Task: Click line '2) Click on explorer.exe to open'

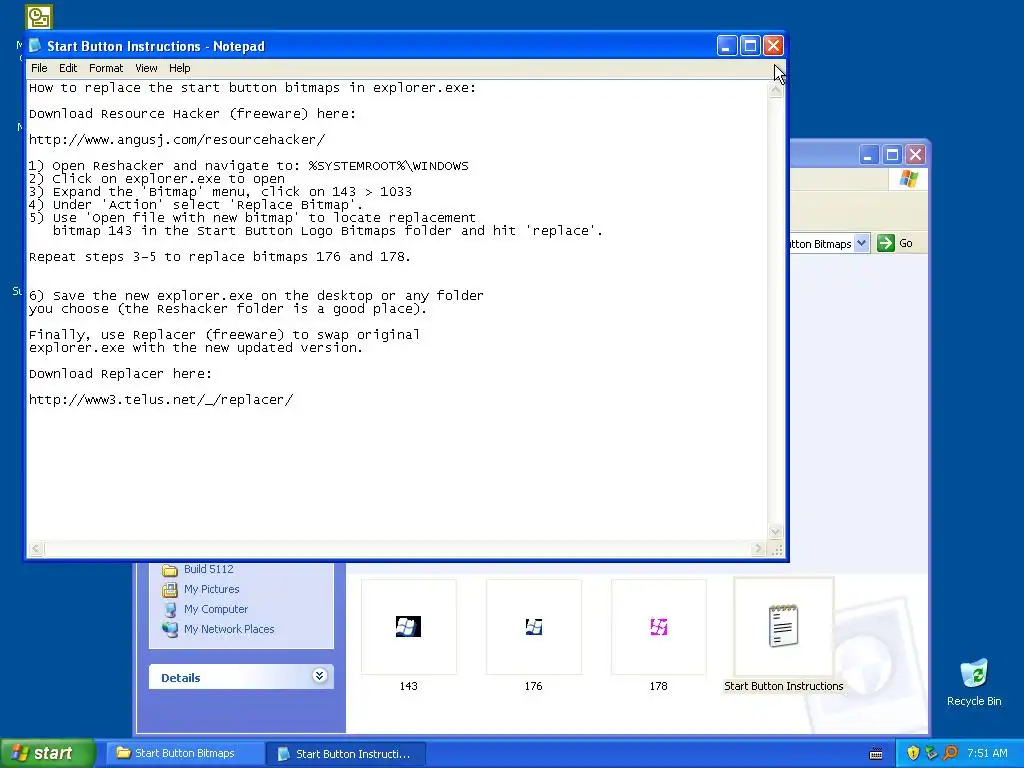Action: pyautogui.click(x=157, y=179)
